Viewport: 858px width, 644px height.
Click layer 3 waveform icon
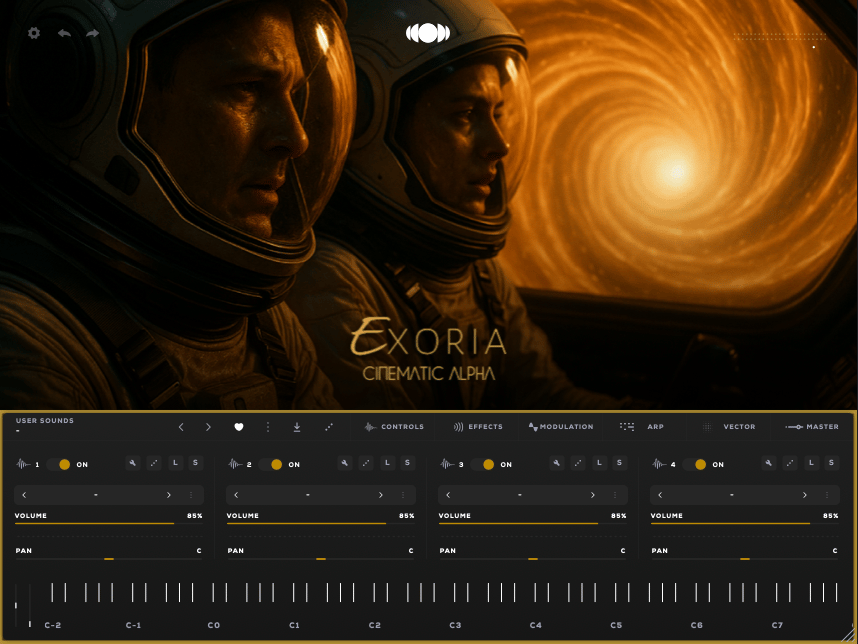[x=447, y=464]
